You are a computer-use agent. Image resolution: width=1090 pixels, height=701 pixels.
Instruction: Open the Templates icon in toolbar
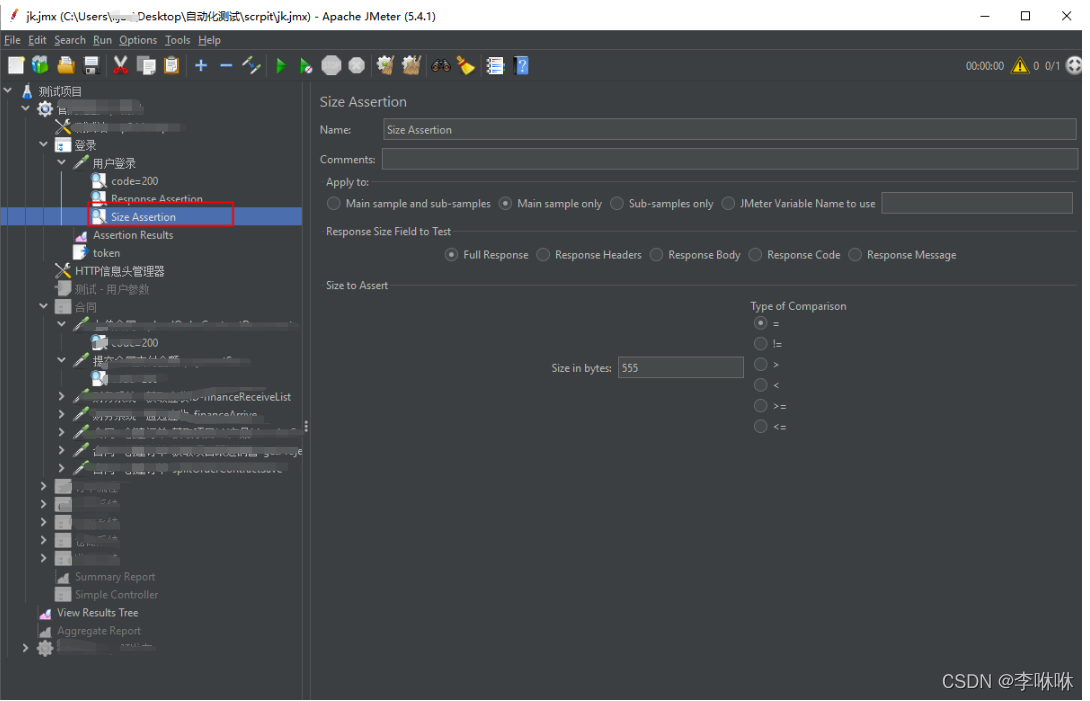tap(40, 65)
